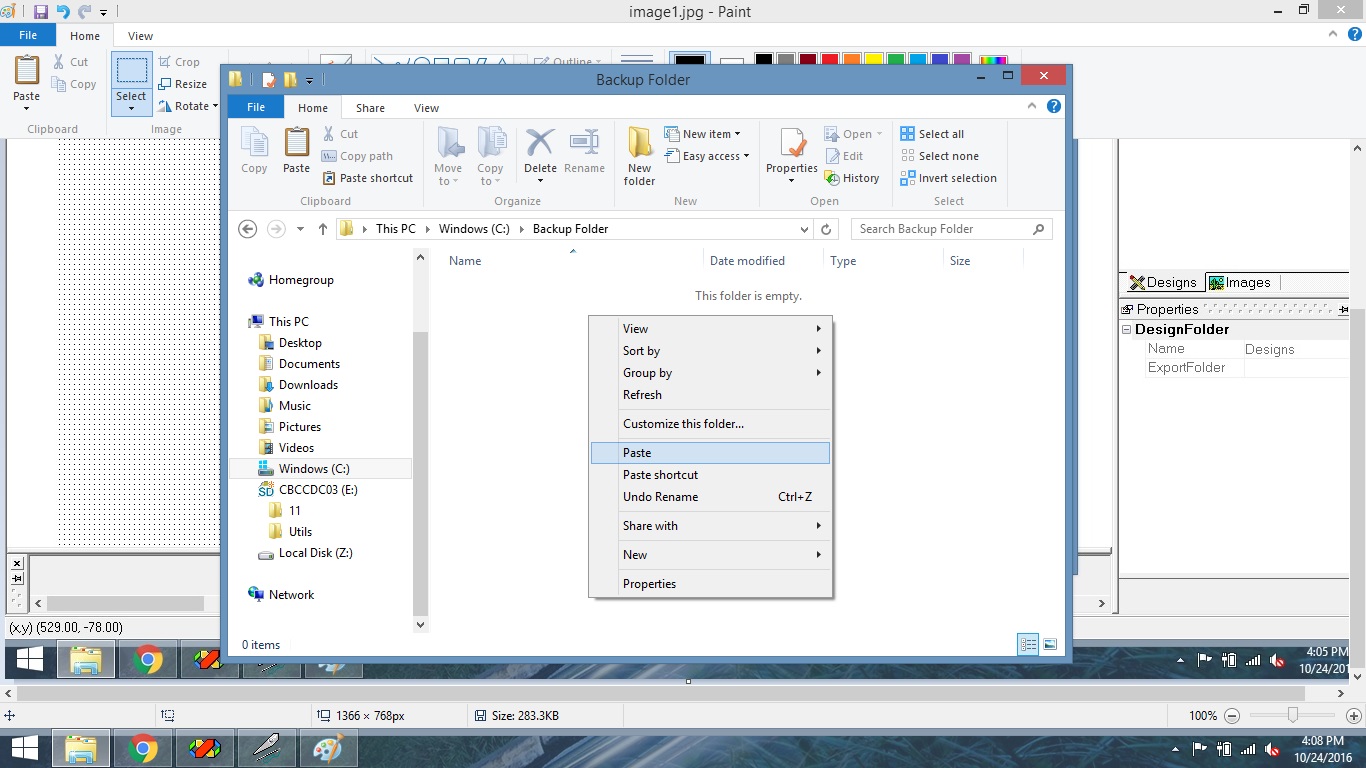
Task: Click the red Delete icon in Backup Folder
Action: (540, 143)
